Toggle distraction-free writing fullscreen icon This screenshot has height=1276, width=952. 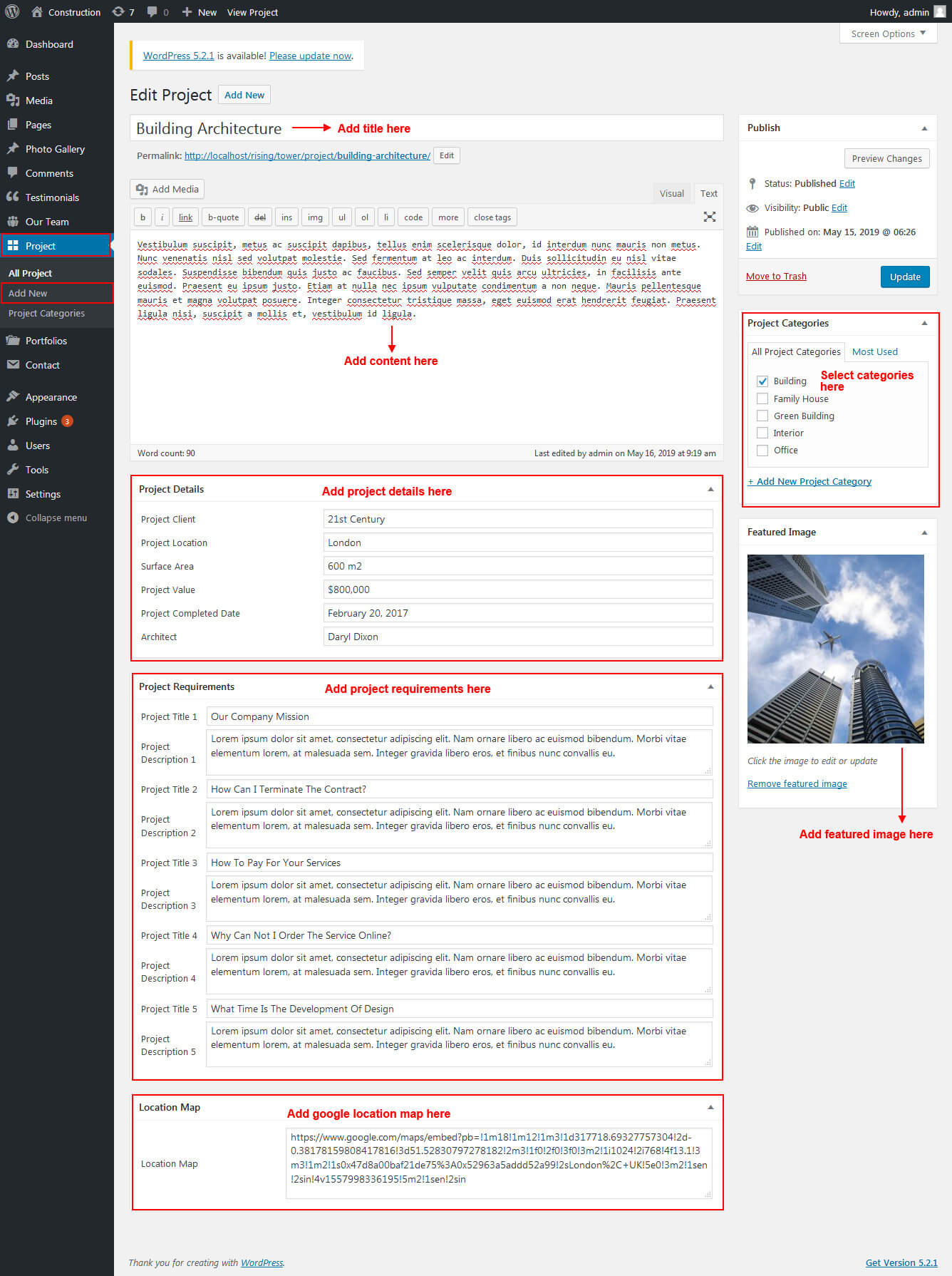709,217
